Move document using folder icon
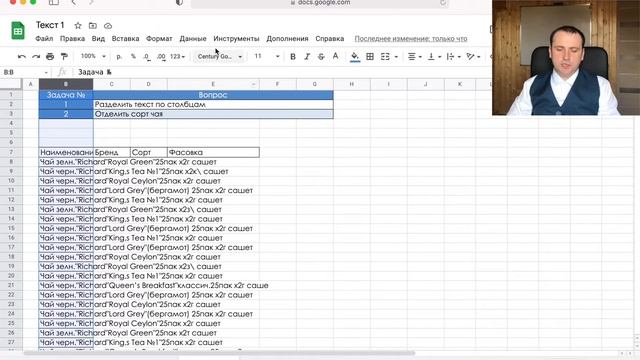Viewport: 640px width, 360px height. (x=93, y=26)
